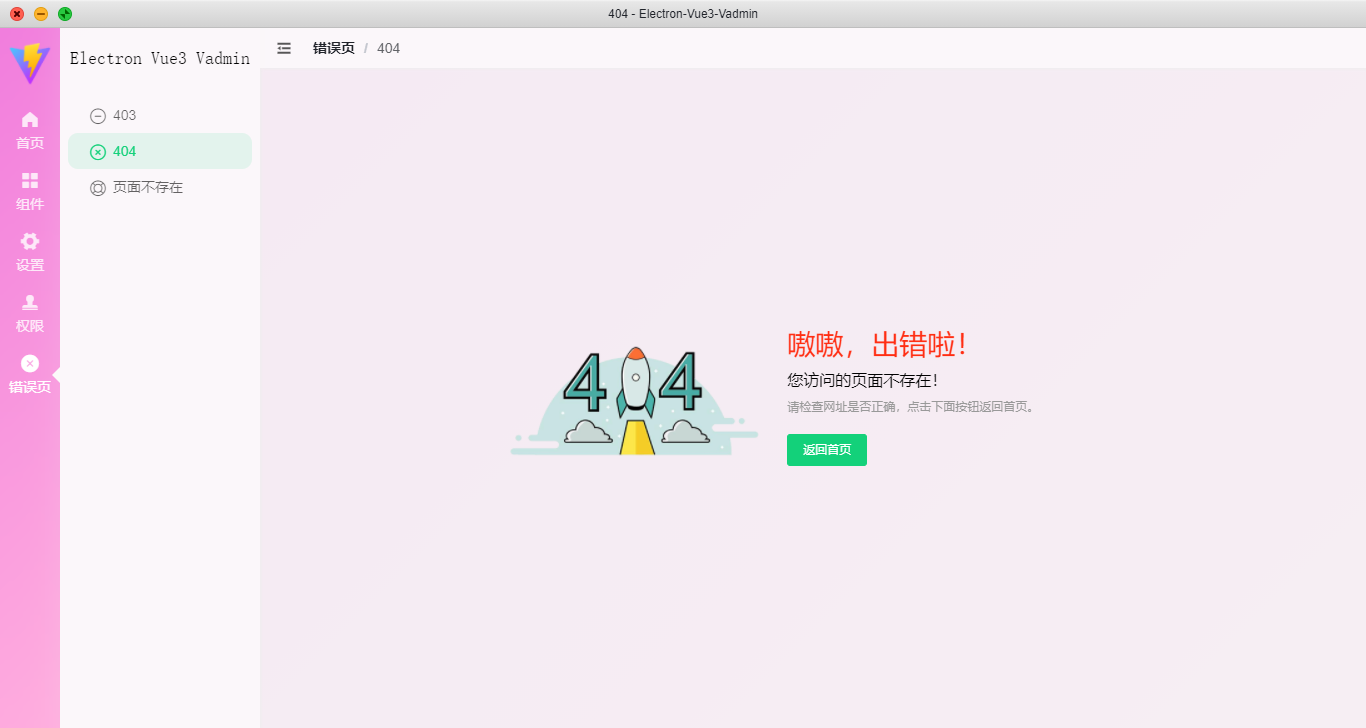Click the 403 minus-circle menu icon
1366x728 pixels.
(x=98, y=115)
